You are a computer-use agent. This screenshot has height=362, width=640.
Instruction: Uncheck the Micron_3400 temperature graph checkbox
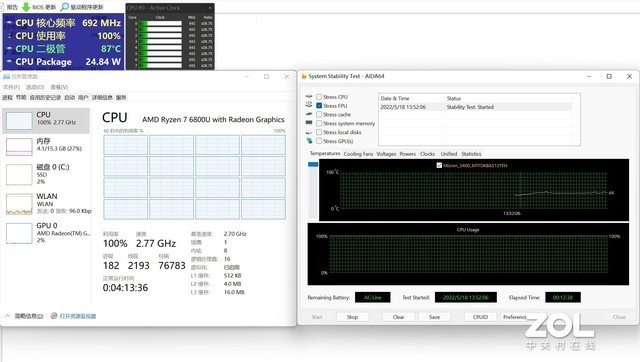[439, 165]
